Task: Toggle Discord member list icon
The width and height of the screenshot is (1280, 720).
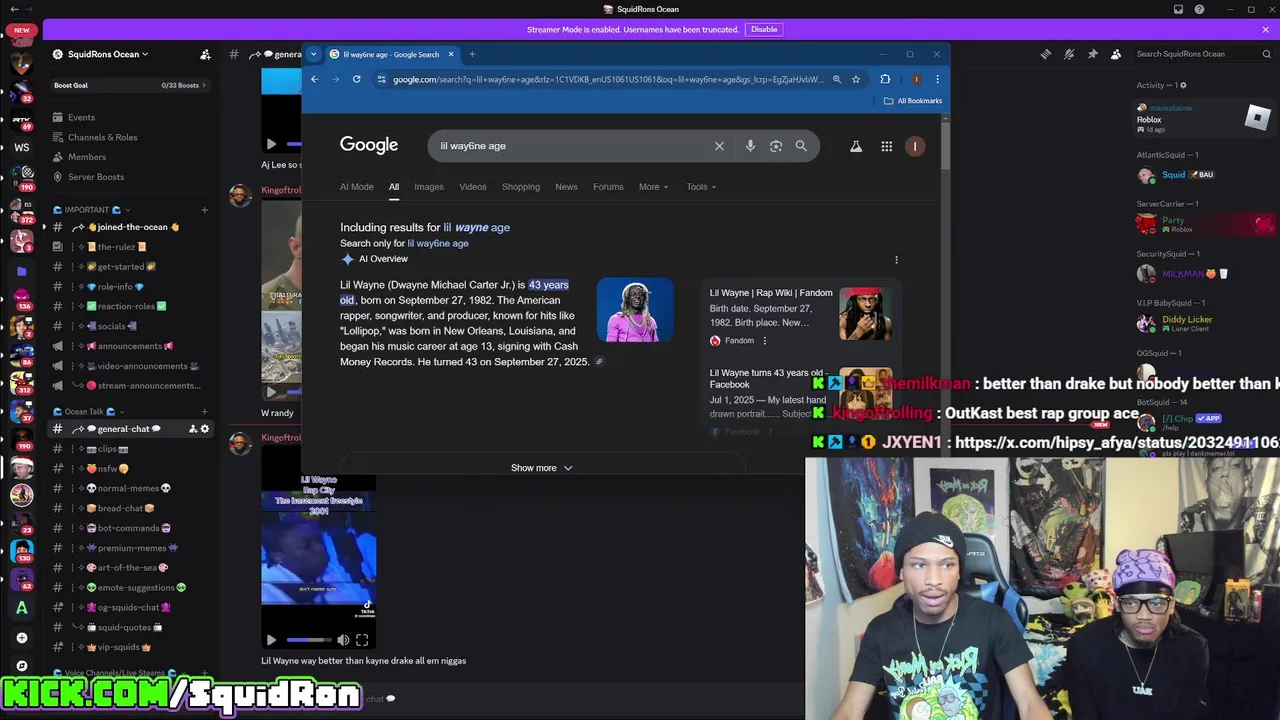Action: click(1116, 54)
